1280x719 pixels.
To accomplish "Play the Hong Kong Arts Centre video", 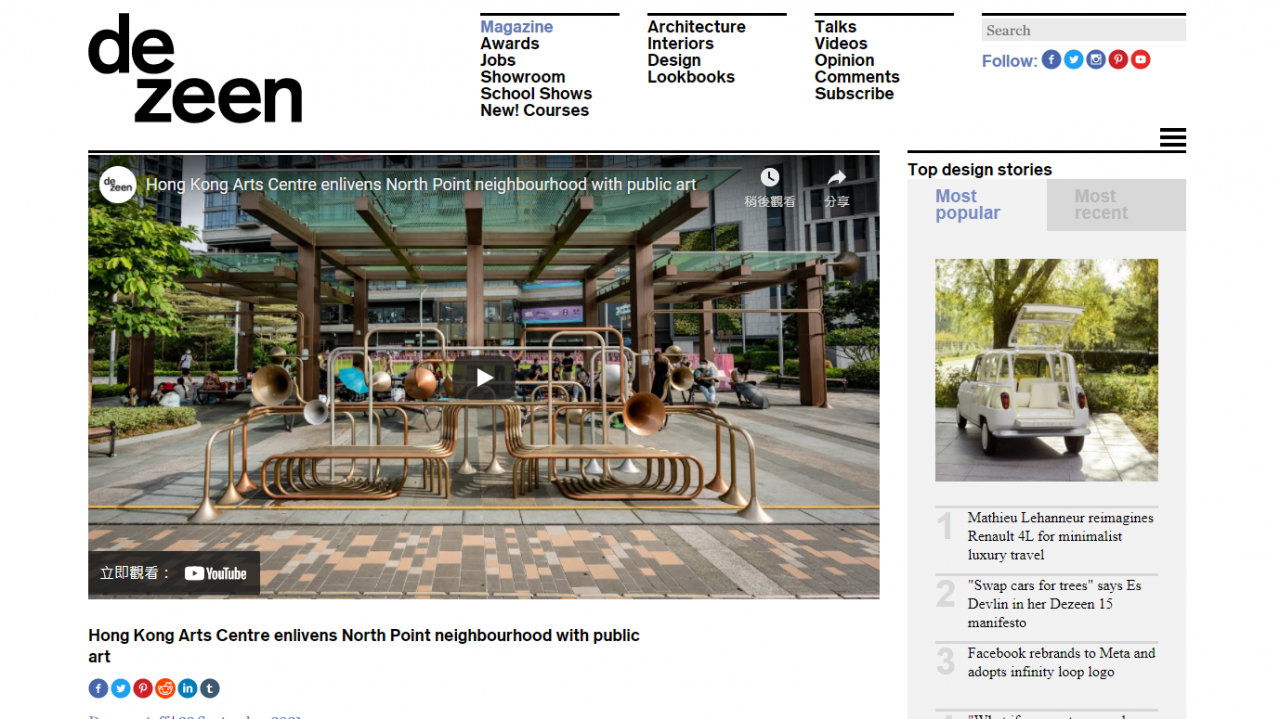I will click(484, 377).
